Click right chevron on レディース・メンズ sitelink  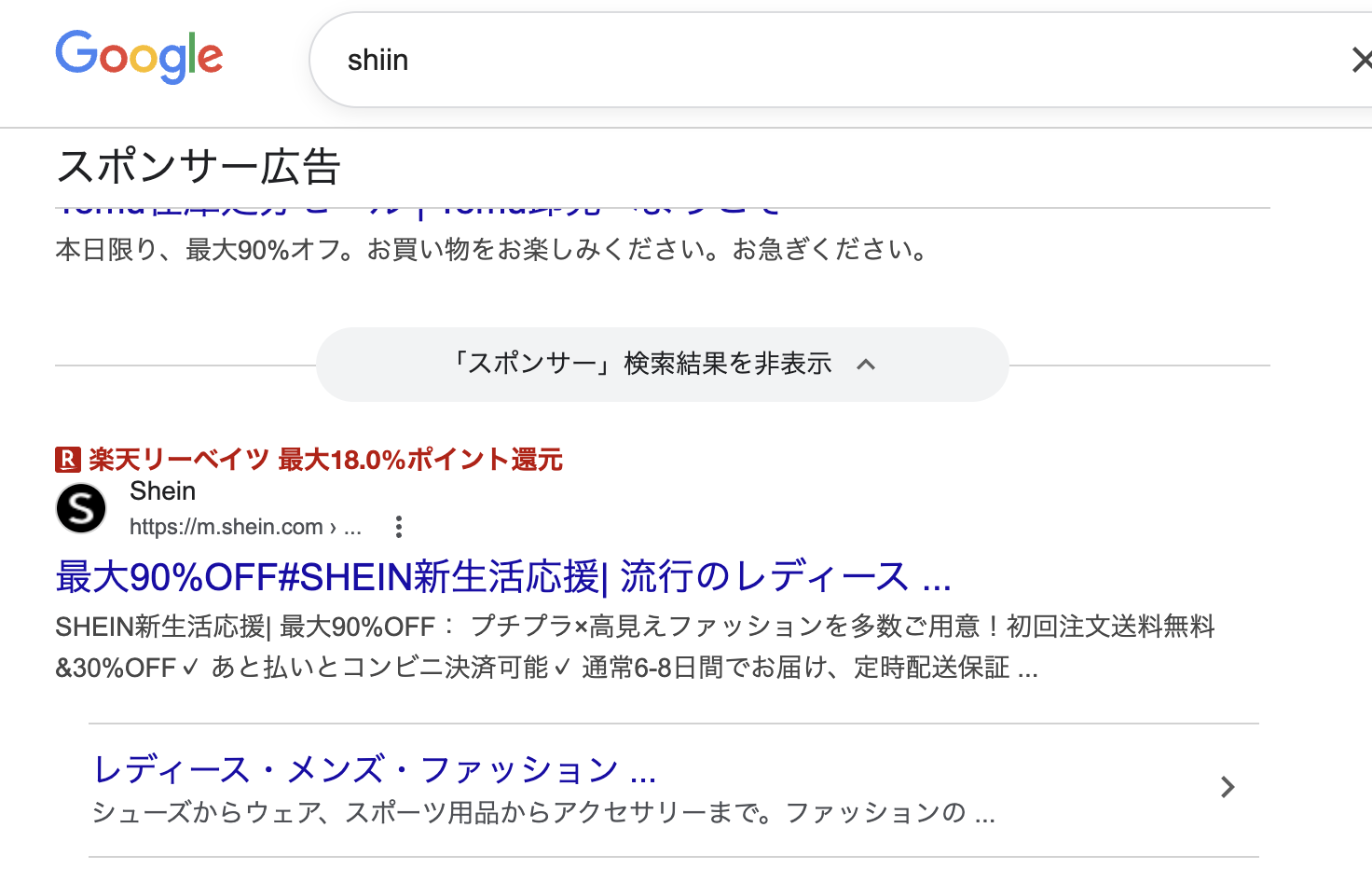click(x=1228, y=788)
